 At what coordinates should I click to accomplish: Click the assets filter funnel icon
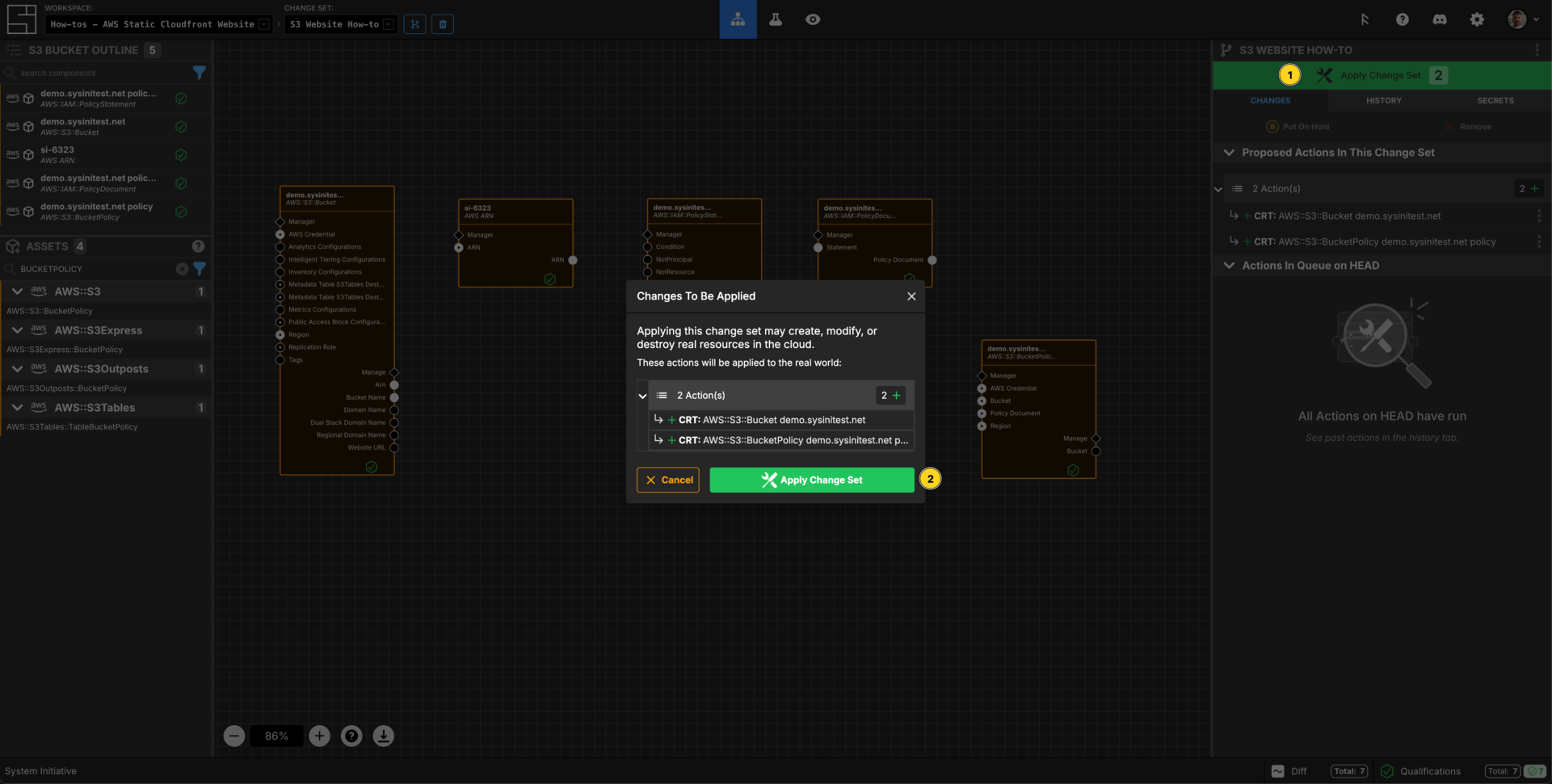200,269
